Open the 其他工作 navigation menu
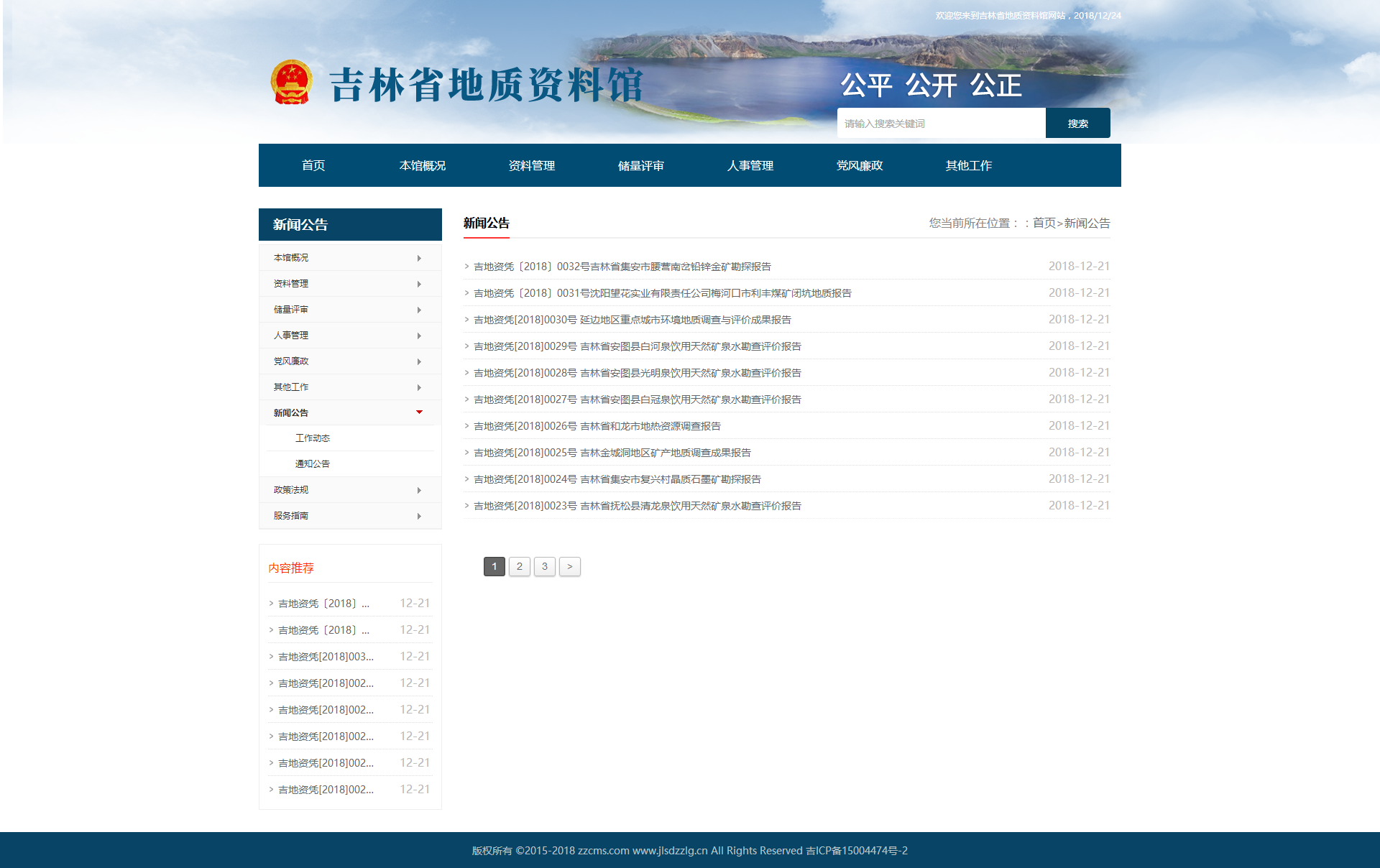1380x868 pixels. click(x=969, y=165)
